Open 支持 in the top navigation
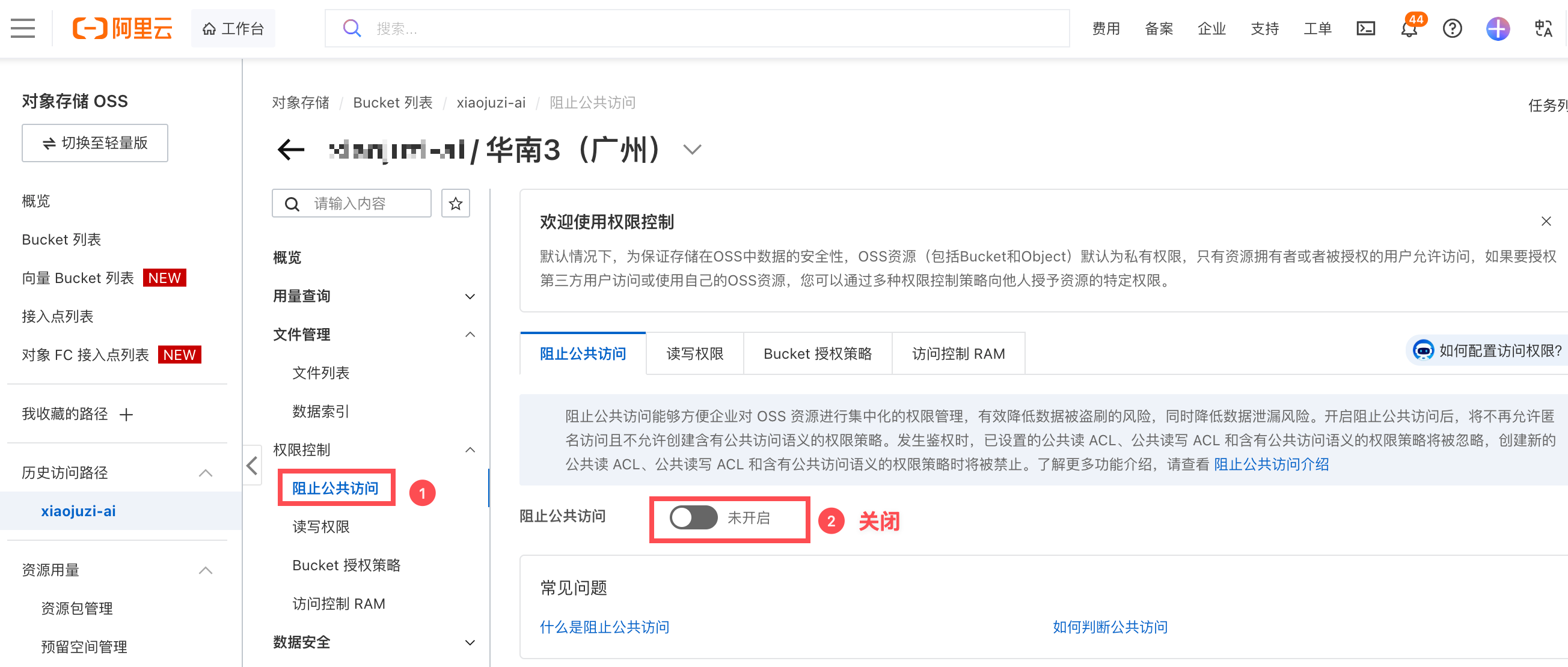 (1265, 28)
